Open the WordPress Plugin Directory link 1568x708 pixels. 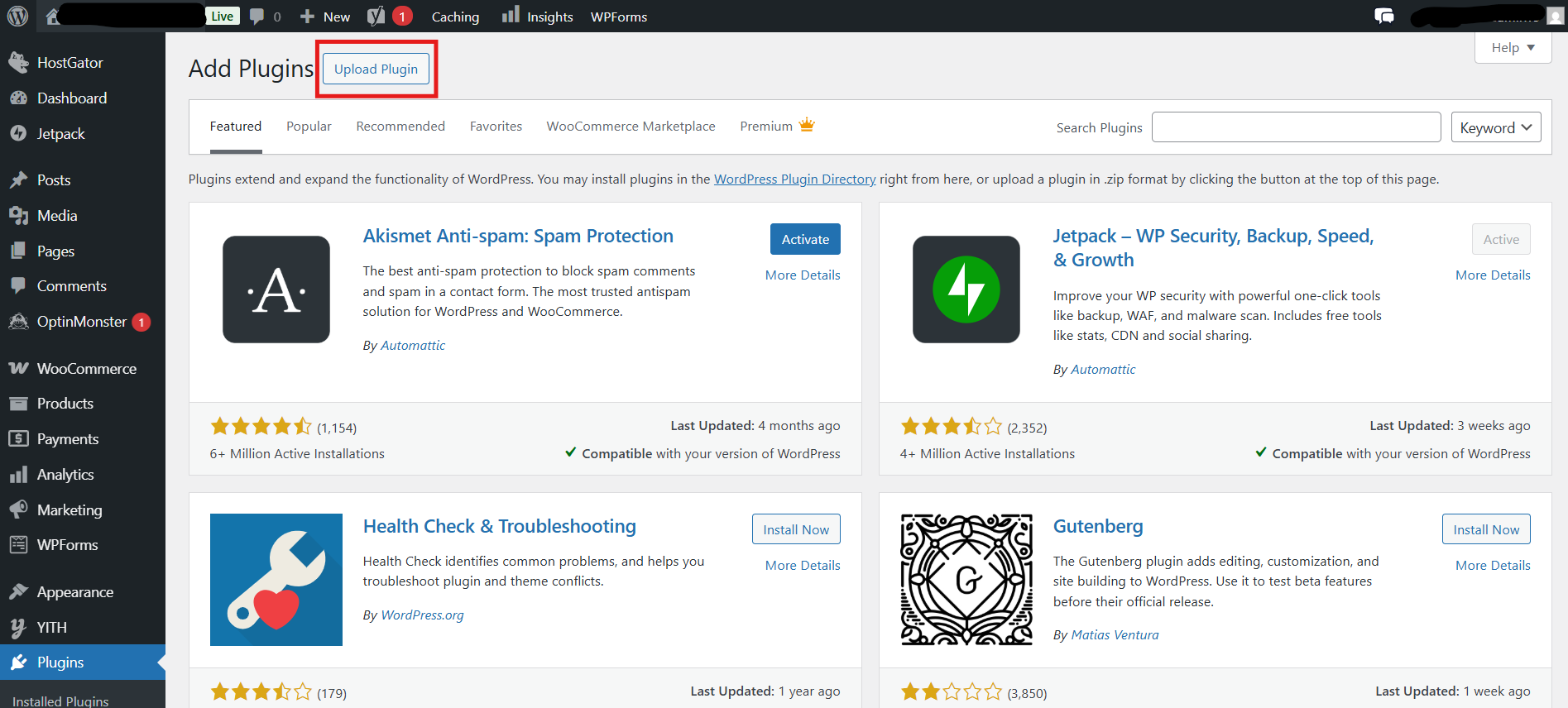click(794, 179)
